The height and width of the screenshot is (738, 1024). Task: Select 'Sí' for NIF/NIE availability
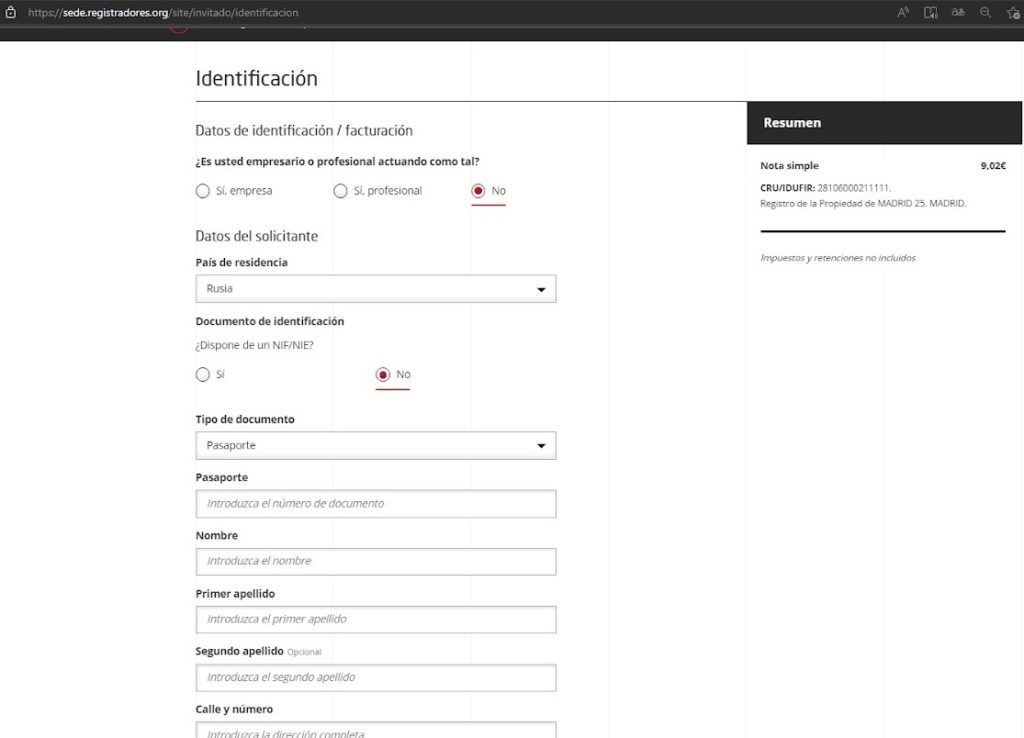(203, 375)
